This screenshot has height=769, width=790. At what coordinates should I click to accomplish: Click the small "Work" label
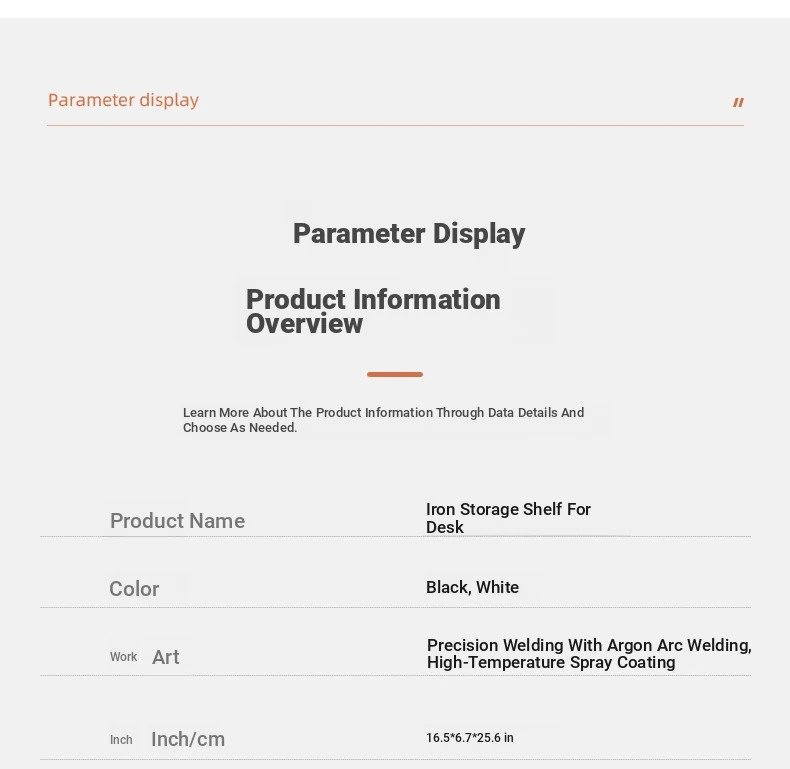click(x=124, y=657)
